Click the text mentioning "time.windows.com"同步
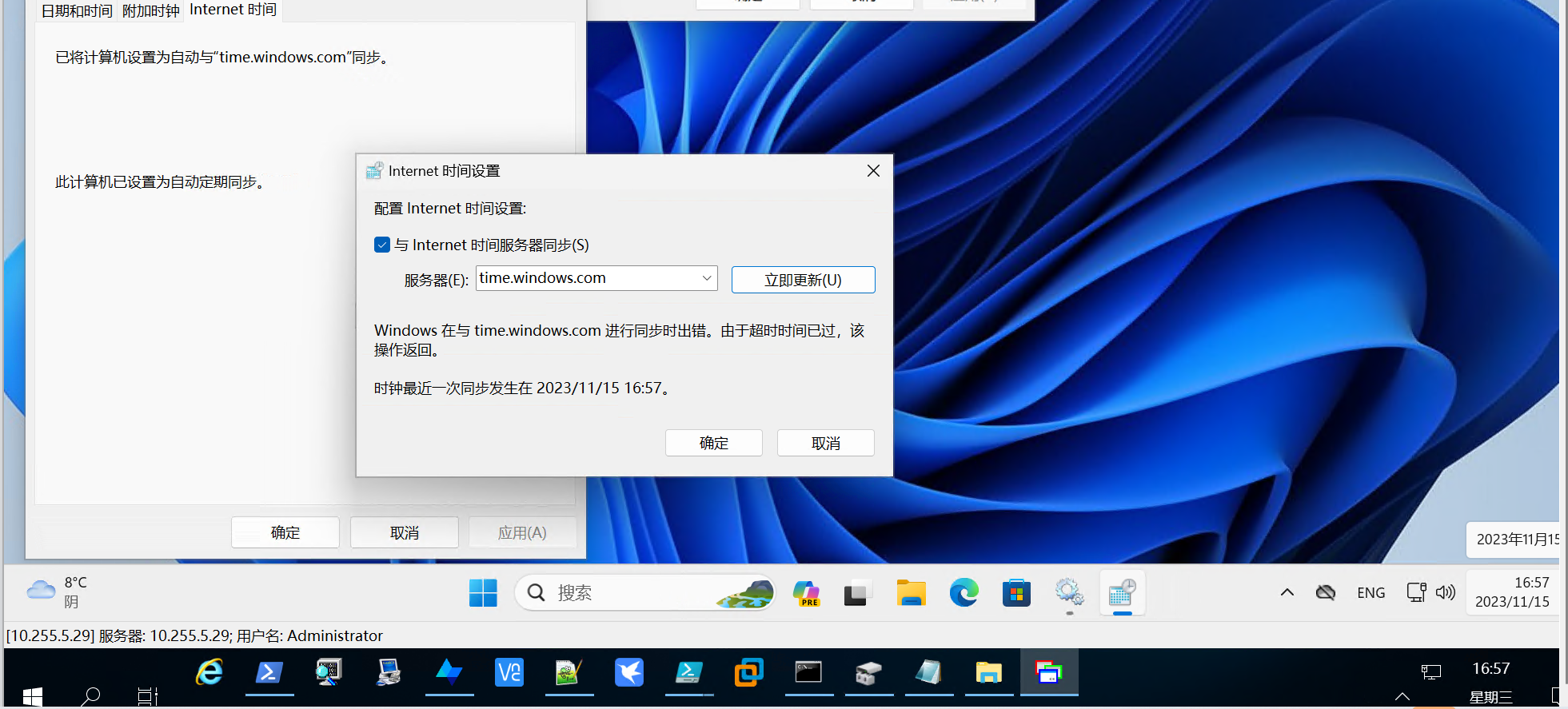1568x709 pixels. coord(222,58)
